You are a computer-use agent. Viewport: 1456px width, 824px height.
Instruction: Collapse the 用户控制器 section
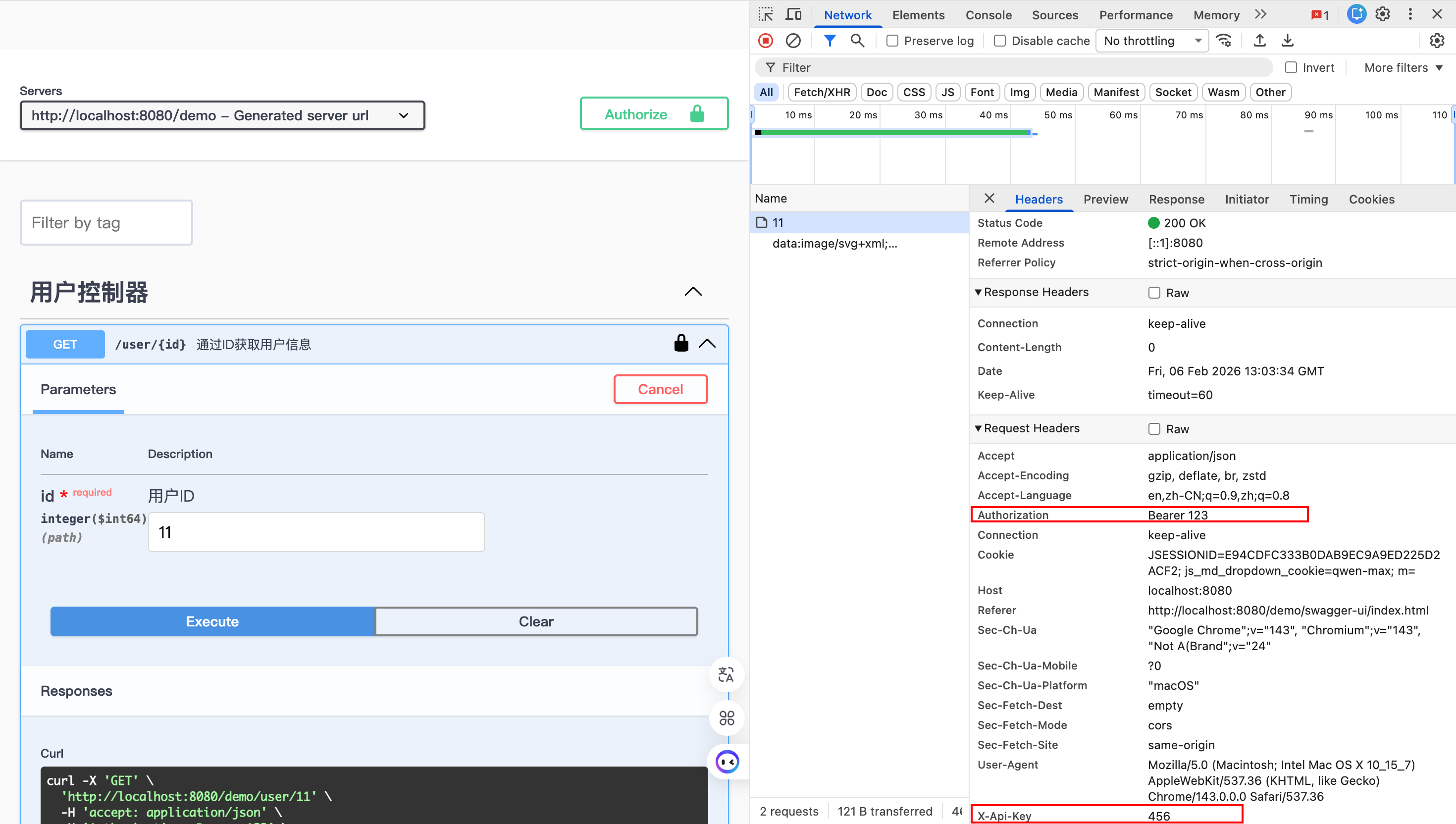pos(693,292)
